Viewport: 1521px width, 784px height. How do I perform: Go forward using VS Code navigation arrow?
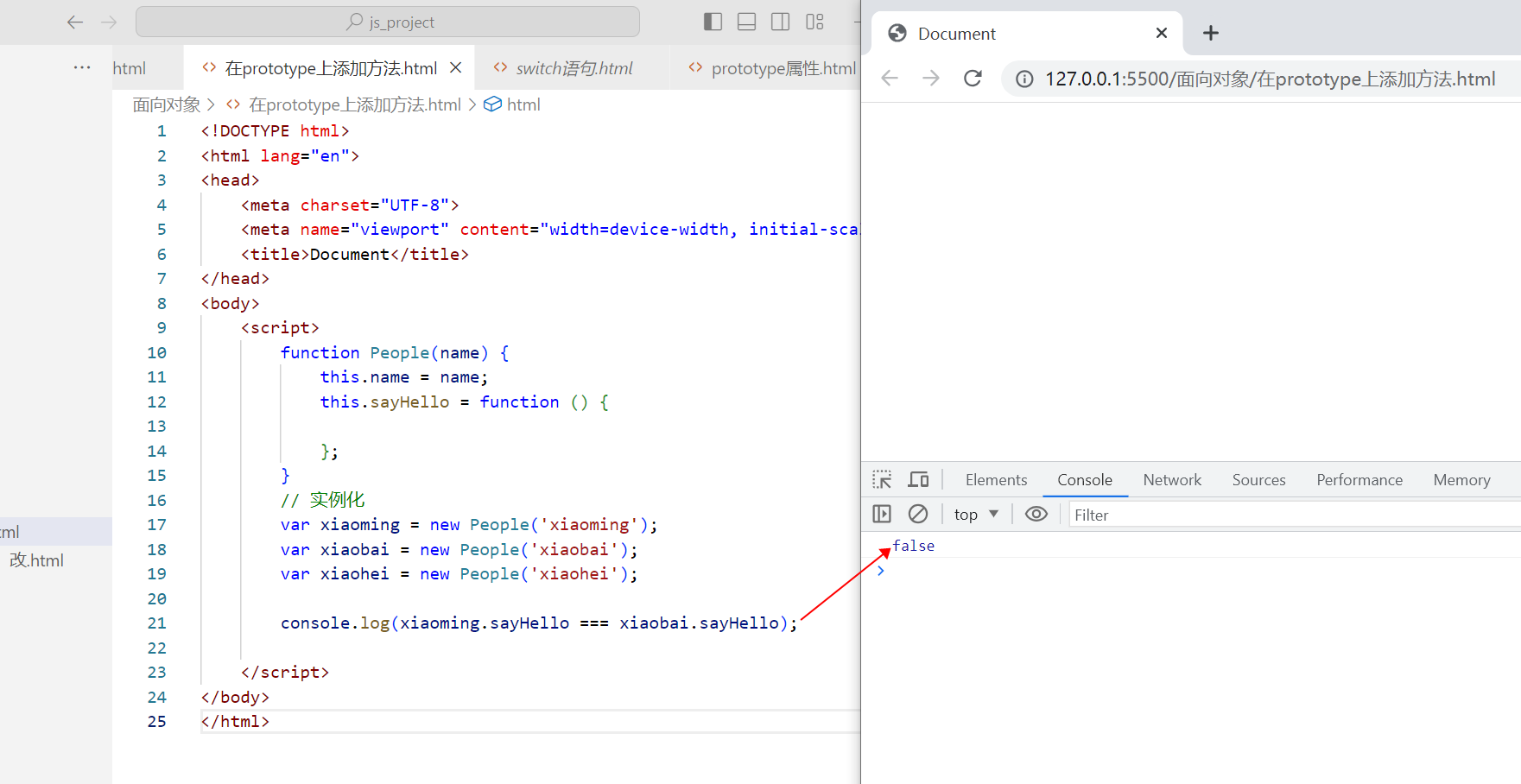[x=109, y=22]
